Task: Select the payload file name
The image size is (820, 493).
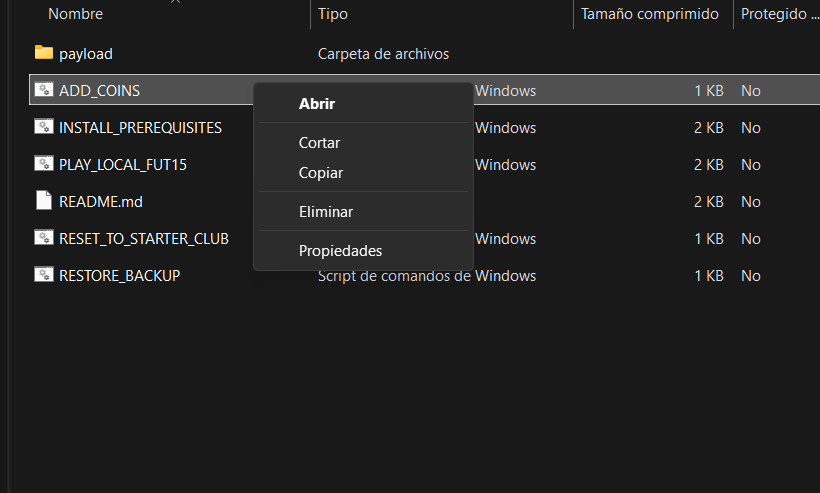Action: 86,54
